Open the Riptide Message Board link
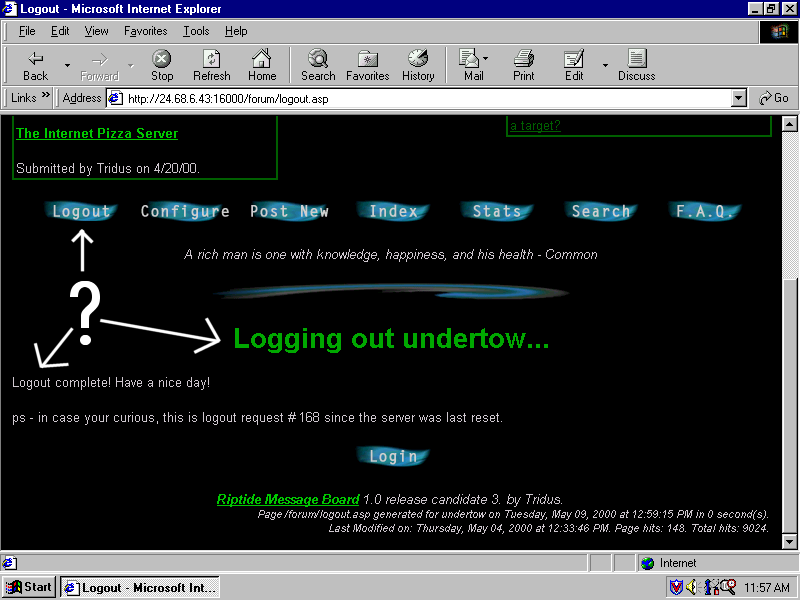Screen dimensions: 800x600 pos(288,499)
